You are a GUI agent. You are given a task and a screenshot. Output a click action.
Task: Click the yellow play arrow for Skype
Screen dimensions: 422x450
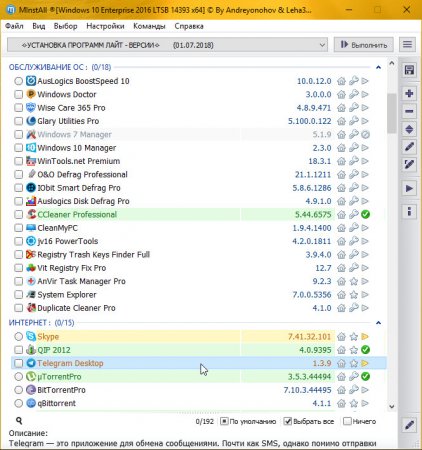[x=365, y=337]
